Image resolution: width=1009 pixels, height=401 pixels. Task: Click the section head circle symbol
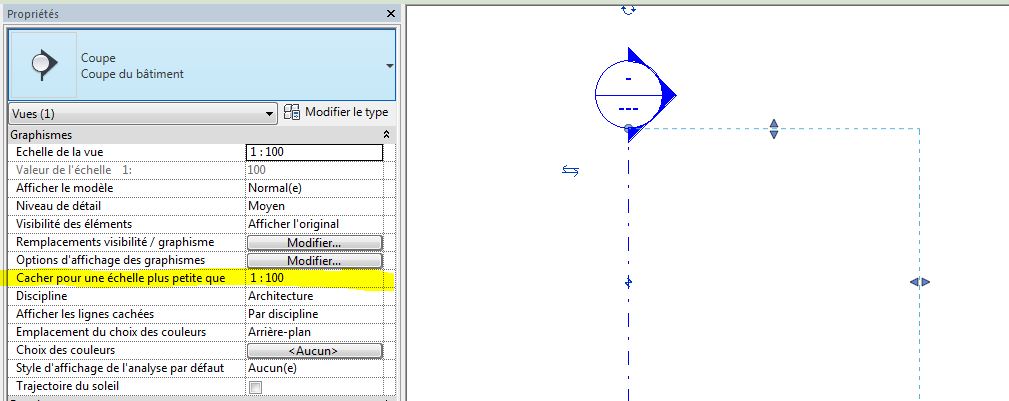coord(629,94)
